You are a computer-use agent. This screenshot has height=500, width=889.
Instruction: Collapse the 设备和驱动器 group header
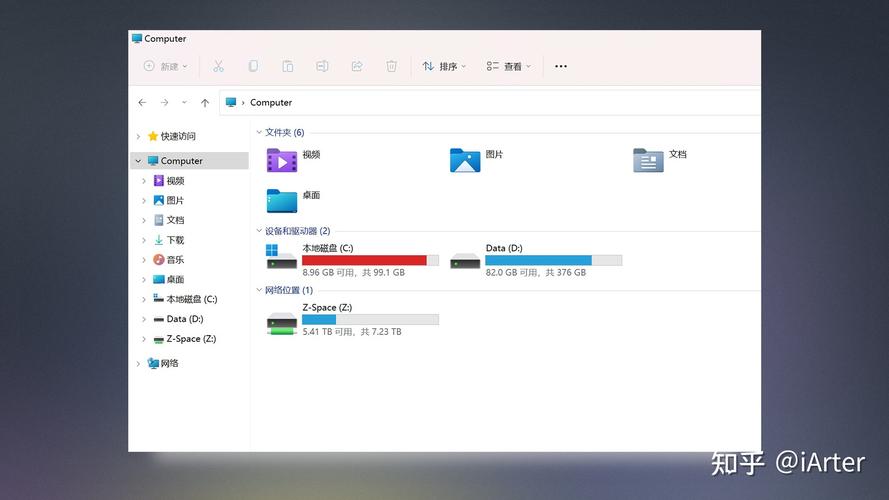click(259, 231)
